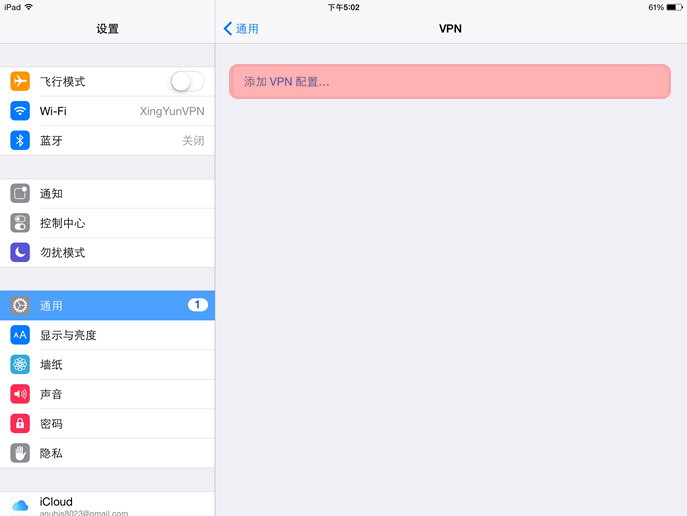This screenshot has width=687, height=516.
Task: Tap the iCloud cloud icon
Action: pyautogui.click(x=20, y=506)
